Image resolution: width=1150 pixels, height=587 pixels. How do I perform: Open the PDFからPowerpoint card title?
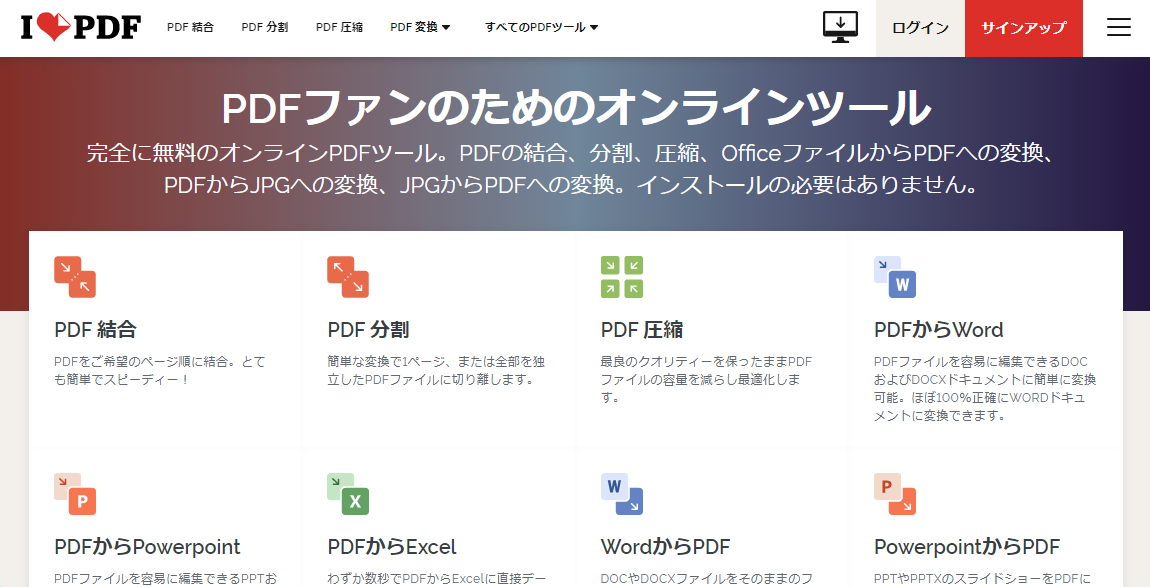(x=147, y=547)
